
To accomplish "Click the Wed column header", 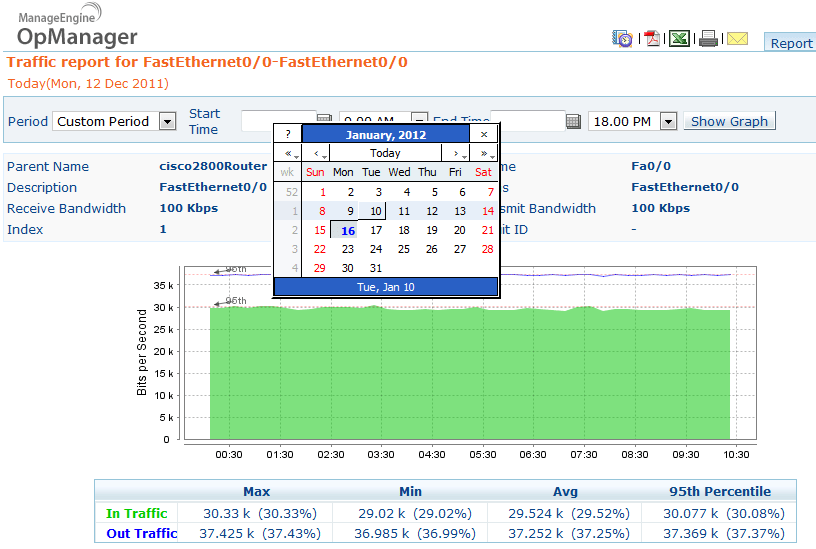I will pos(399,172).
